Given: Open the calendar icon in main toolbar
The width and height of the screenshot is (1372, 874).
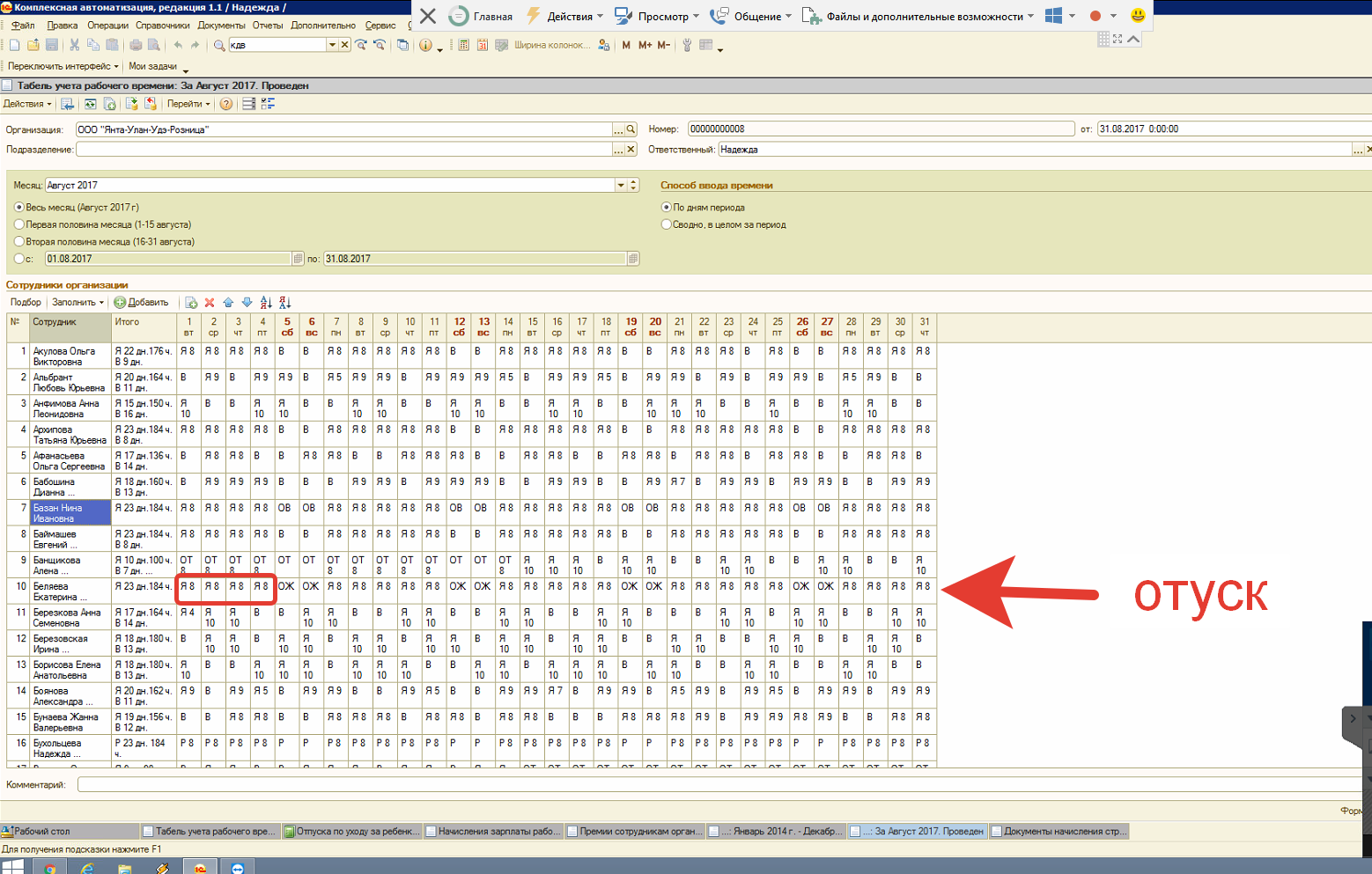Looking at the screenshot, I should (483, 45).
